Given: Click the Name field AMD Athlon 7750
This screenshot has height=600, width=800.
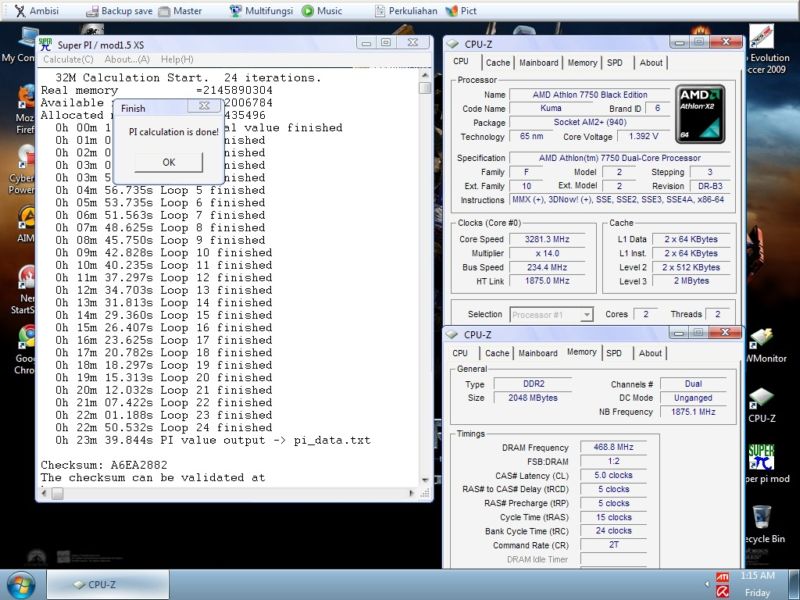Looking at the screenshot, I should [590, 94].
